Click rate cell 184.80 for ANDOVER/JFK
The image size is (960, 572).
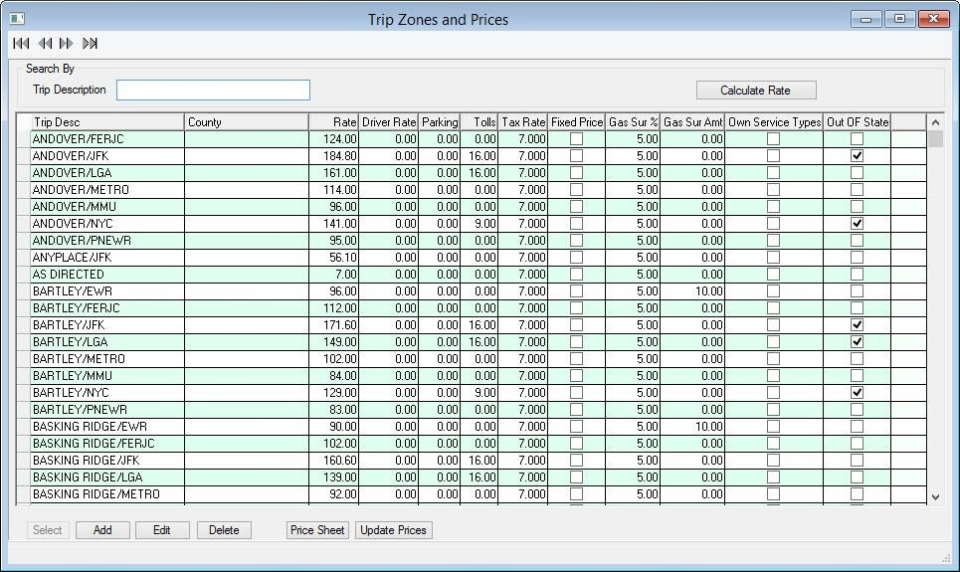(333, 156)
